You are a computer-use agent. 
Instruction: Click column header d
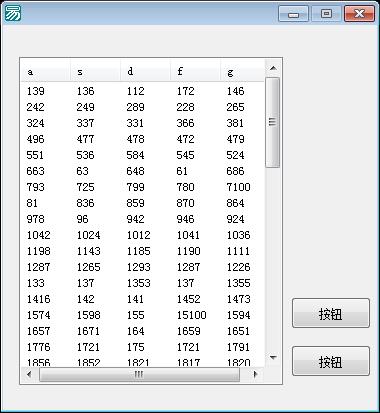tap(145, 71)
